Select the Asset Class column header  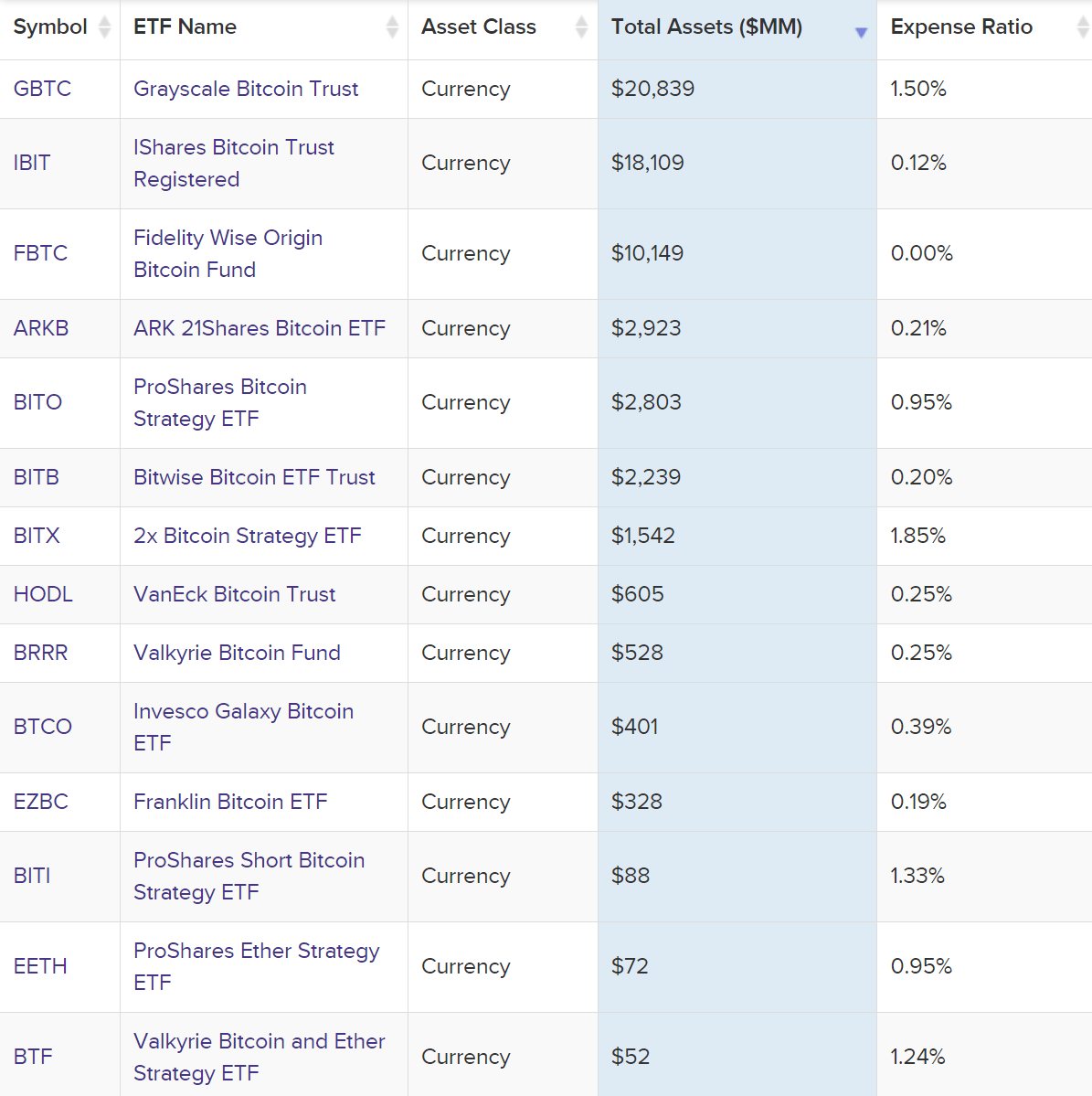pyautogui.click(x=478, y=27)
